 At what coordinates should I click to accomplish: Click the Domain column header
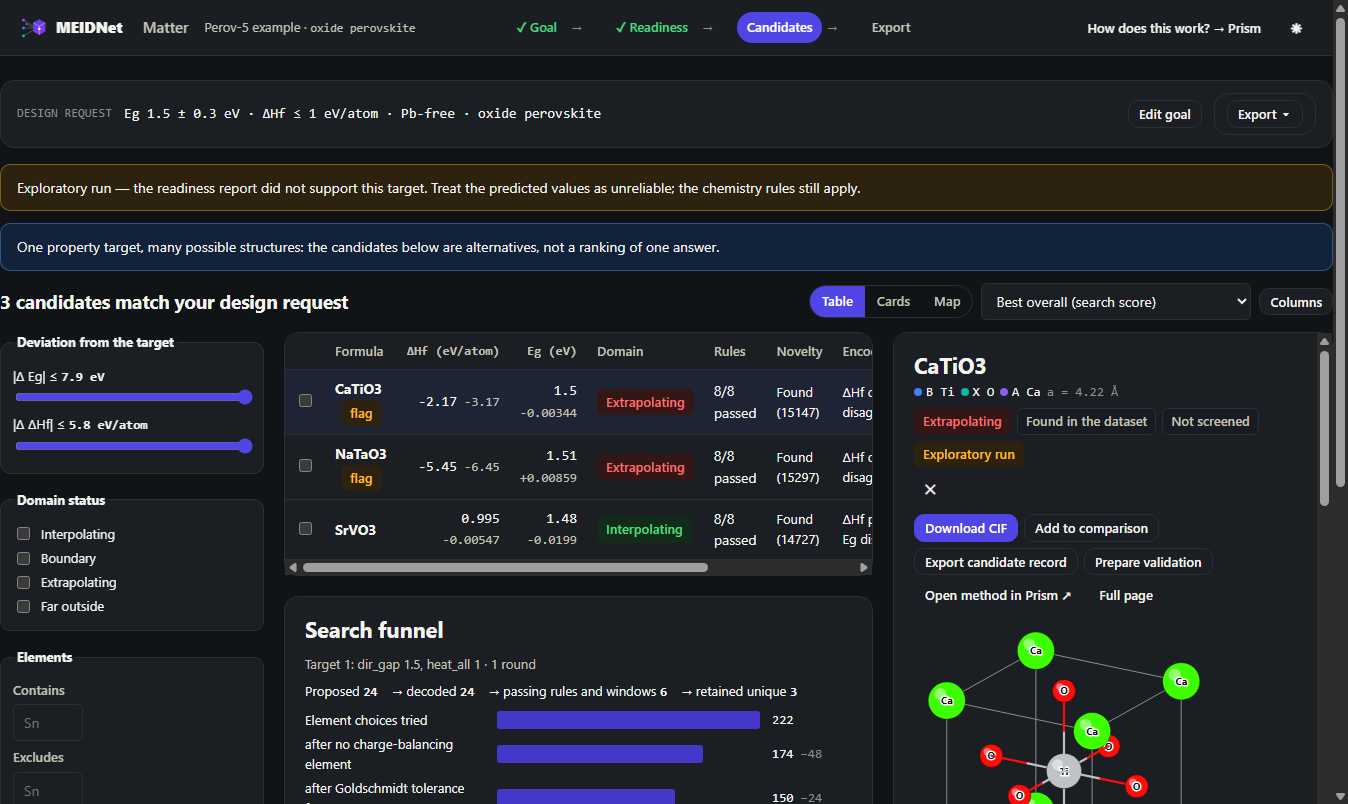[x=620, y=351]
